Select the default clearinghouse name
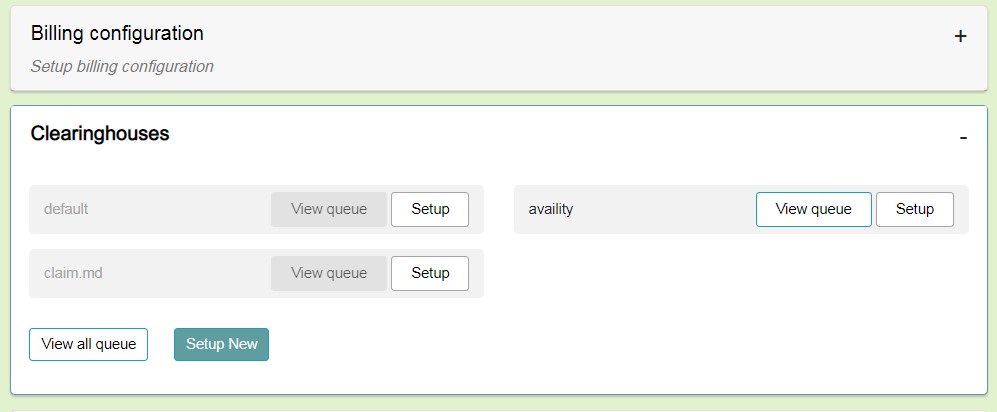997x412 pixels. coord(67,210)
